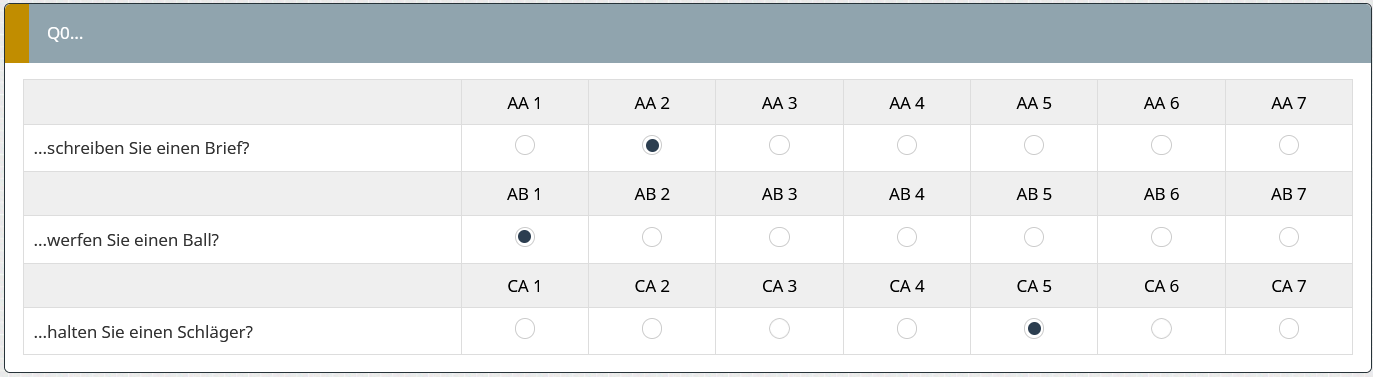This screenshot has width=1373, height=377.
Task: Choose AA 3 radio in the Brief row
Action: click(x=779, y=146)
